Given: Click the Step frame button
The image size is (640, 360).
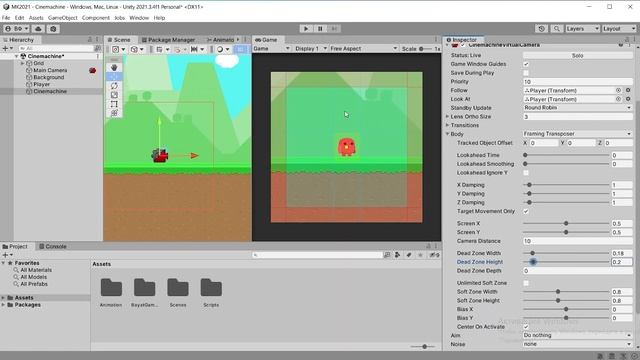Looking at the screenshot, I should point(334,29).
